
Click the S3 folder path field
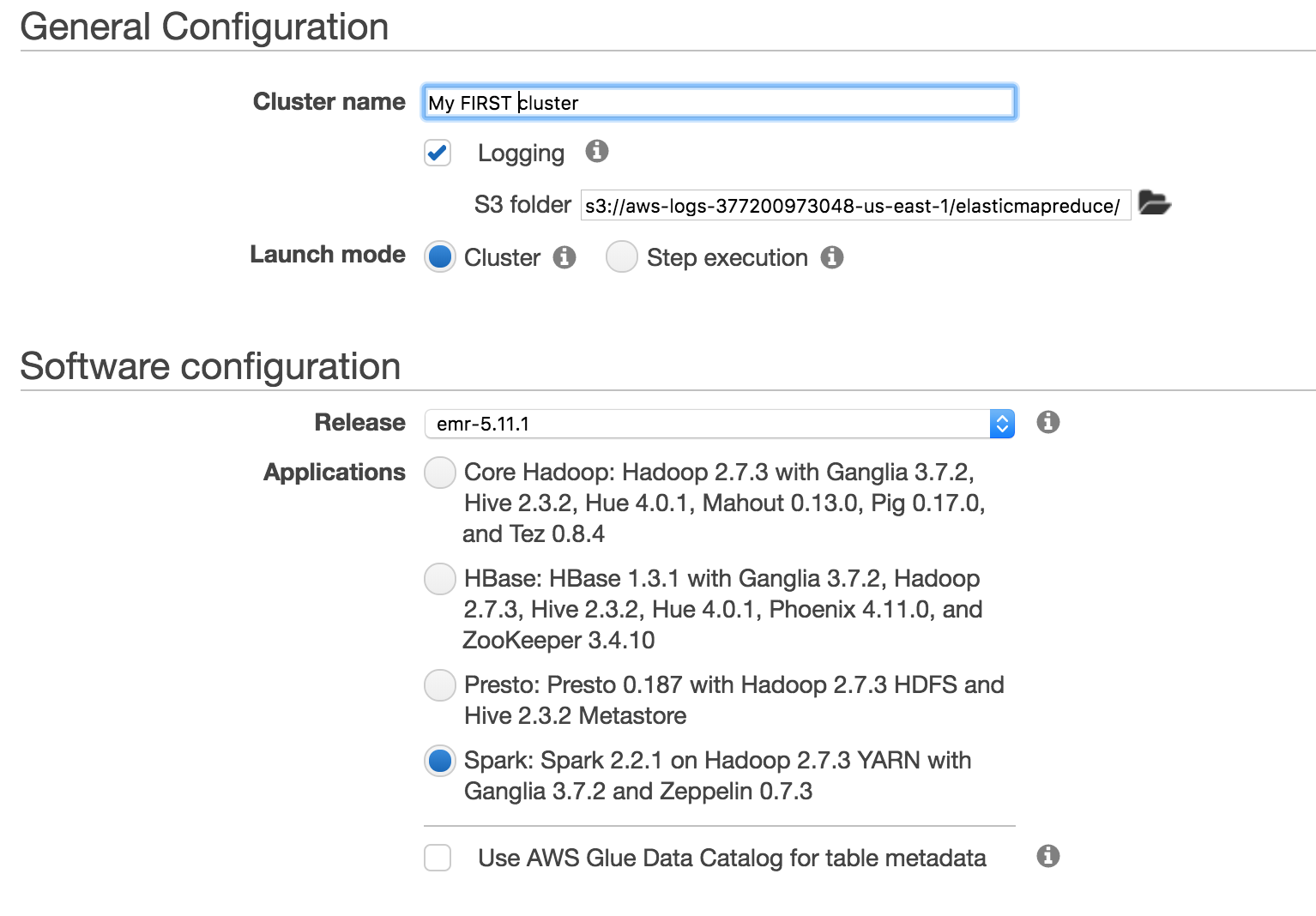click(x=855, y=206)
